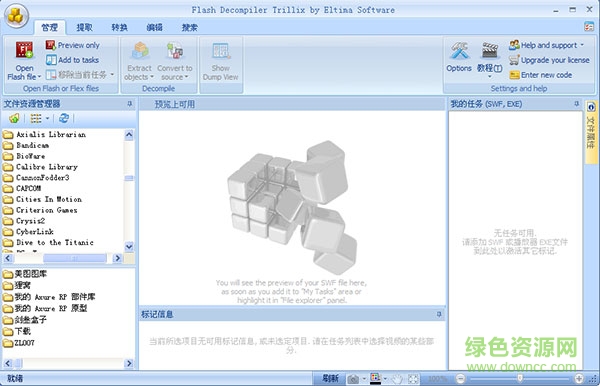Click Show Dump View icon
Screen dimensions: 600x386
(221, 51)
